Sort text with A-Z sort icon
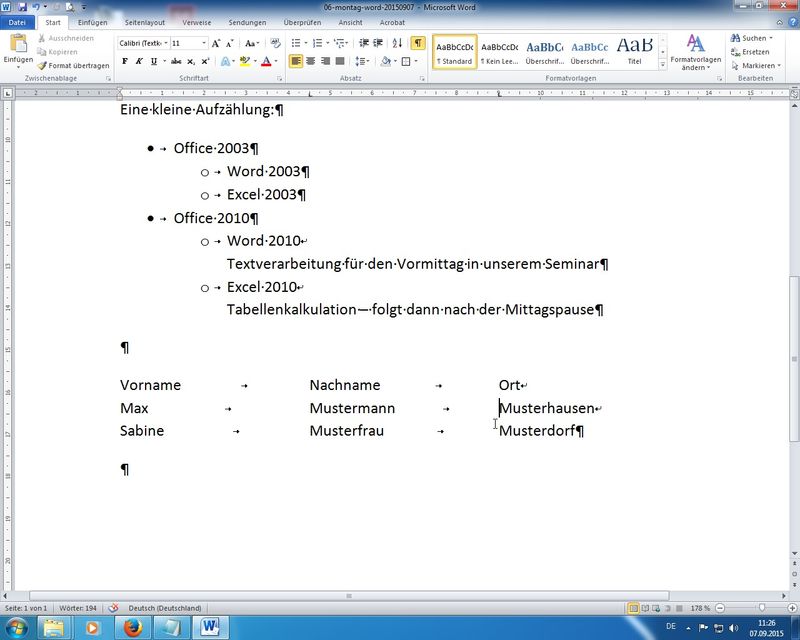 pyautogui.click(x=397, y=43)
